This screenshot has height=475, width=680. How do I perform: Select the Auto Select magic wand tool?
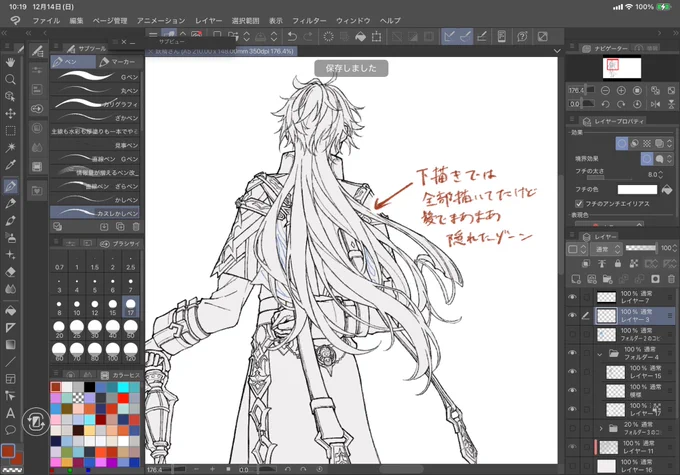[x=10, y=147]
